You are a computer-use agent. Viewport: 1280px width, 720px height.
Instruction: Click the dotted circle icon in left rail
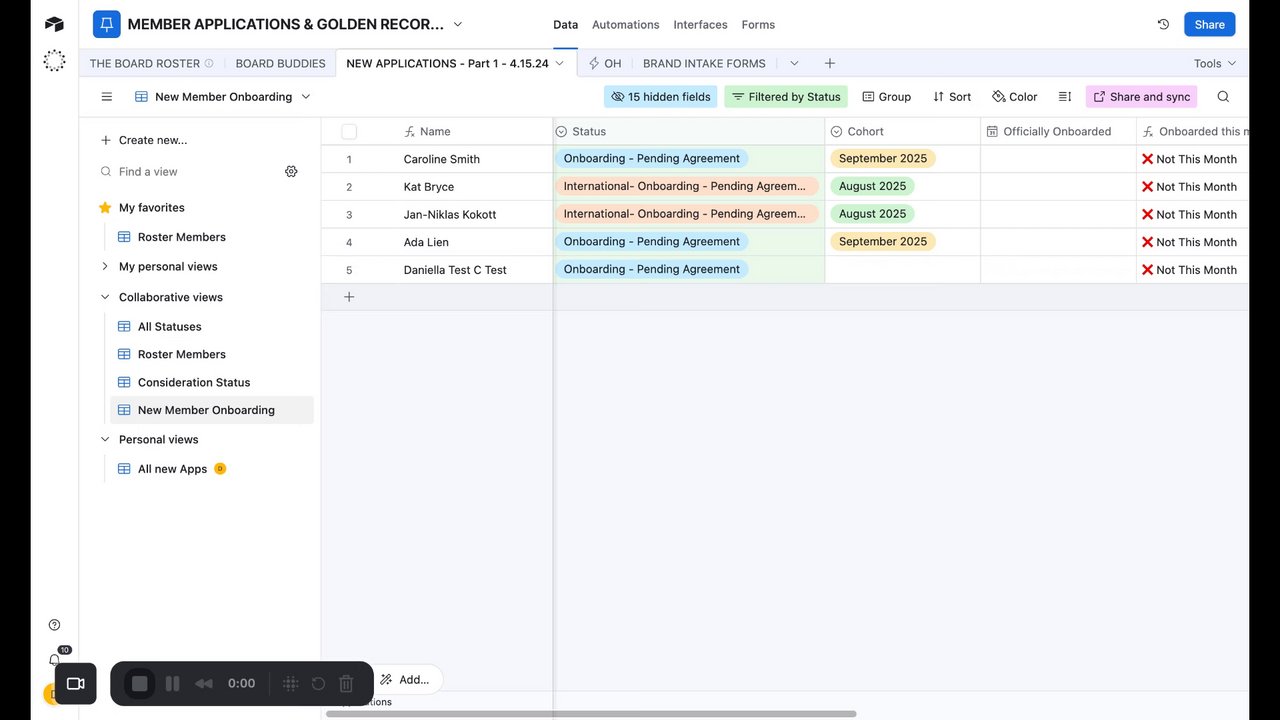[x=54, y=61]
